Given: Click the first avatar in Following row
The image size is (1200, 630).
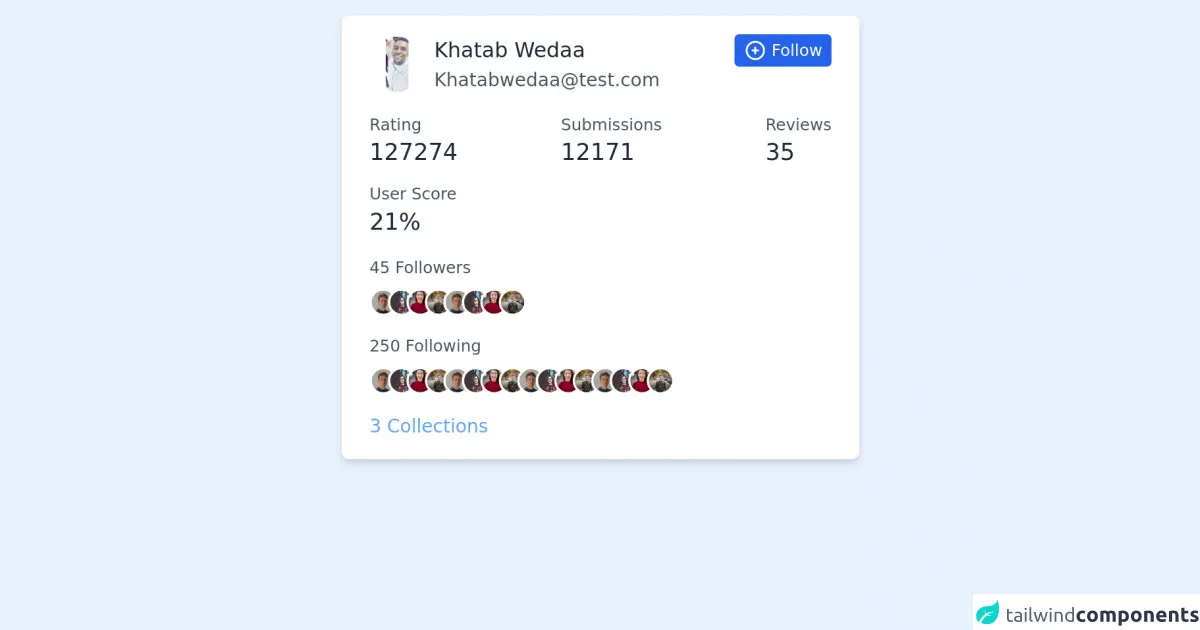Looking at the screenshot, I should tap(381, 380).
